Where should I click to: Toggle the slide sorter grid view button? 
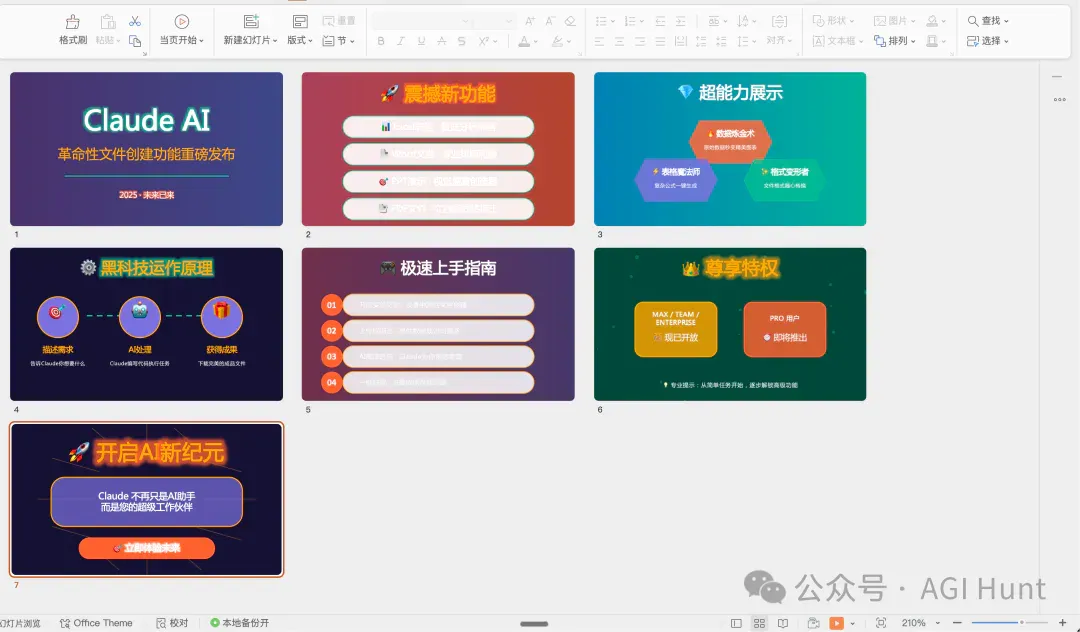pos(760,623)
